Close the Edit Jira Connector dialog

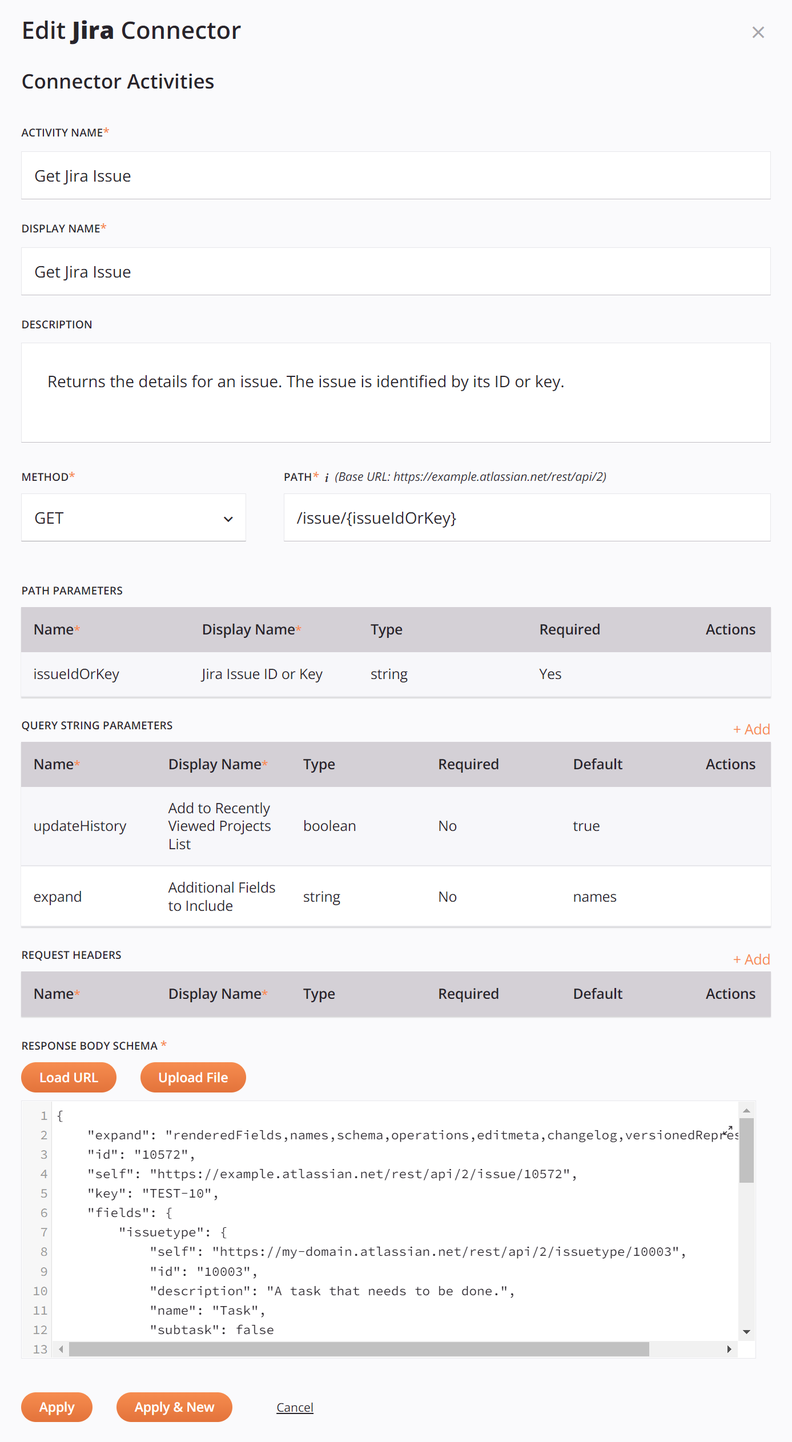758,31
